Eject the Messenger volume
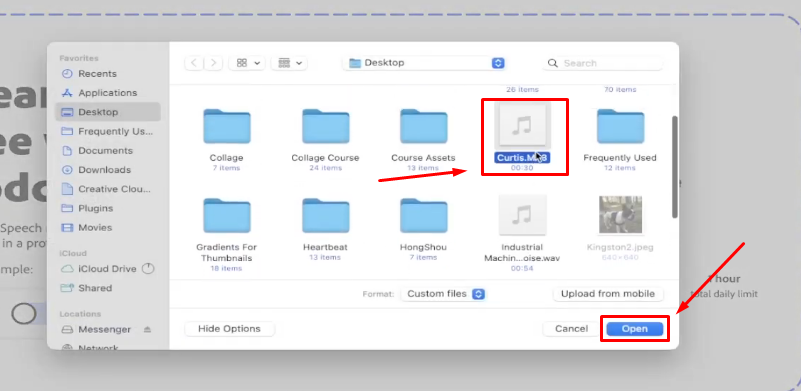 tap(147, 330)
